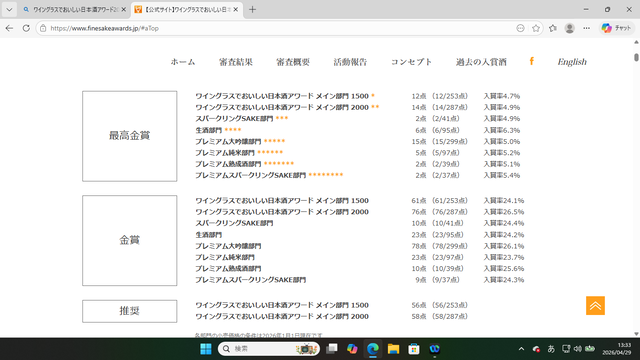Screen dimensions: 640x360
Task: Open 金賞 プレミアムスパークリングSAKE部門 link
Action: (x=250, y=280)
